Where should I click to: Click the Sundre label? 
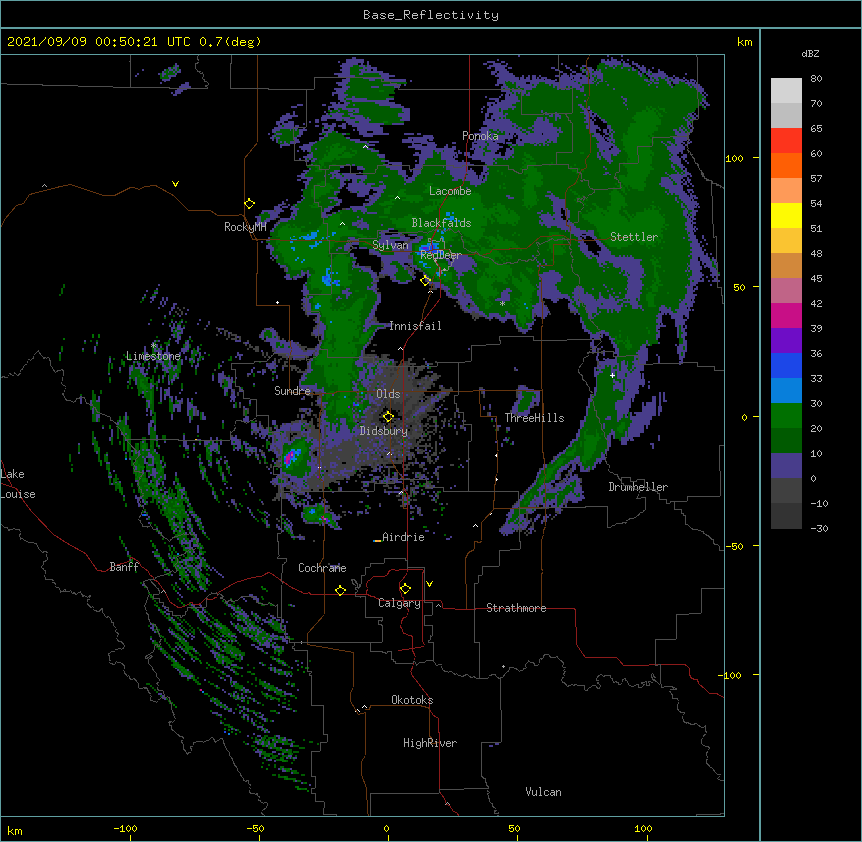(292, 391)
